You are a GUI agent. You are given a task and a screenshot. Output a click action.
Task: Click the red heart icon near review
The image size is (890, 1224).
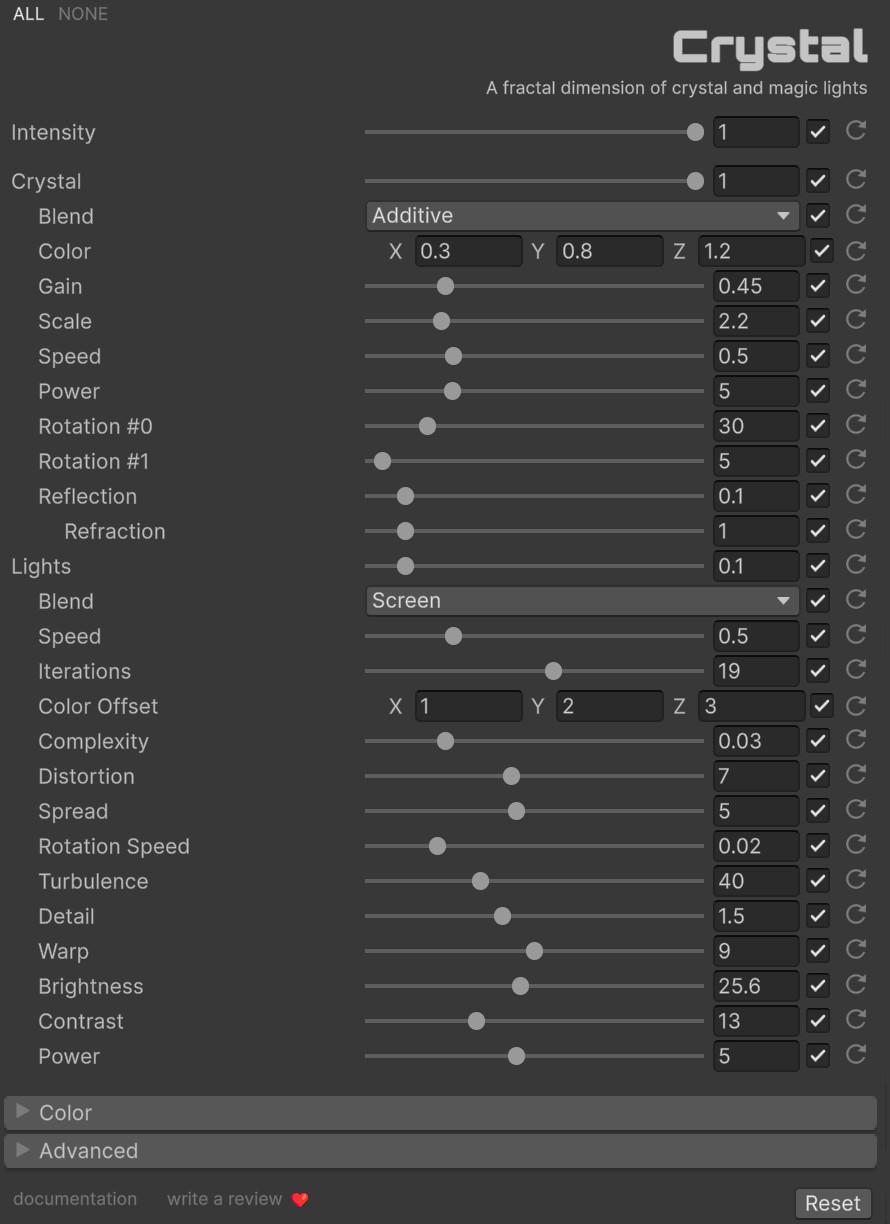[300, 1199]
